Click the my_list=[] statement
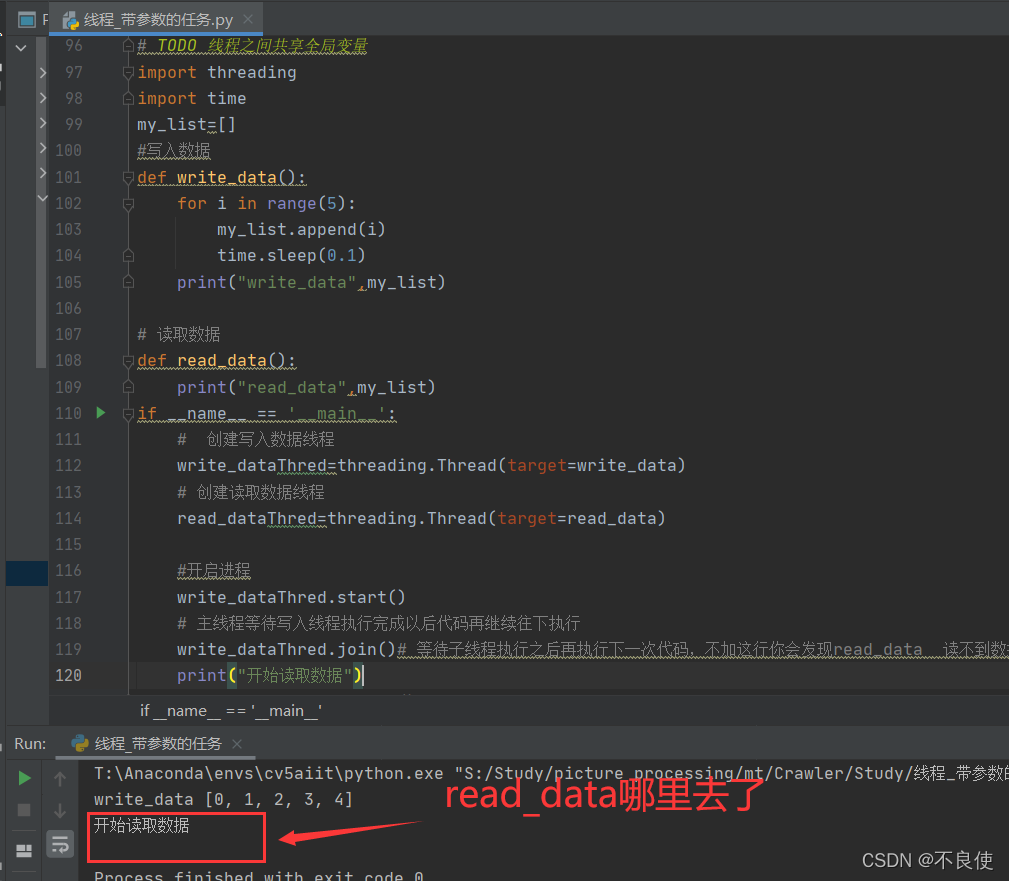The image size is (1009, 881). click(x=186, y=124)
